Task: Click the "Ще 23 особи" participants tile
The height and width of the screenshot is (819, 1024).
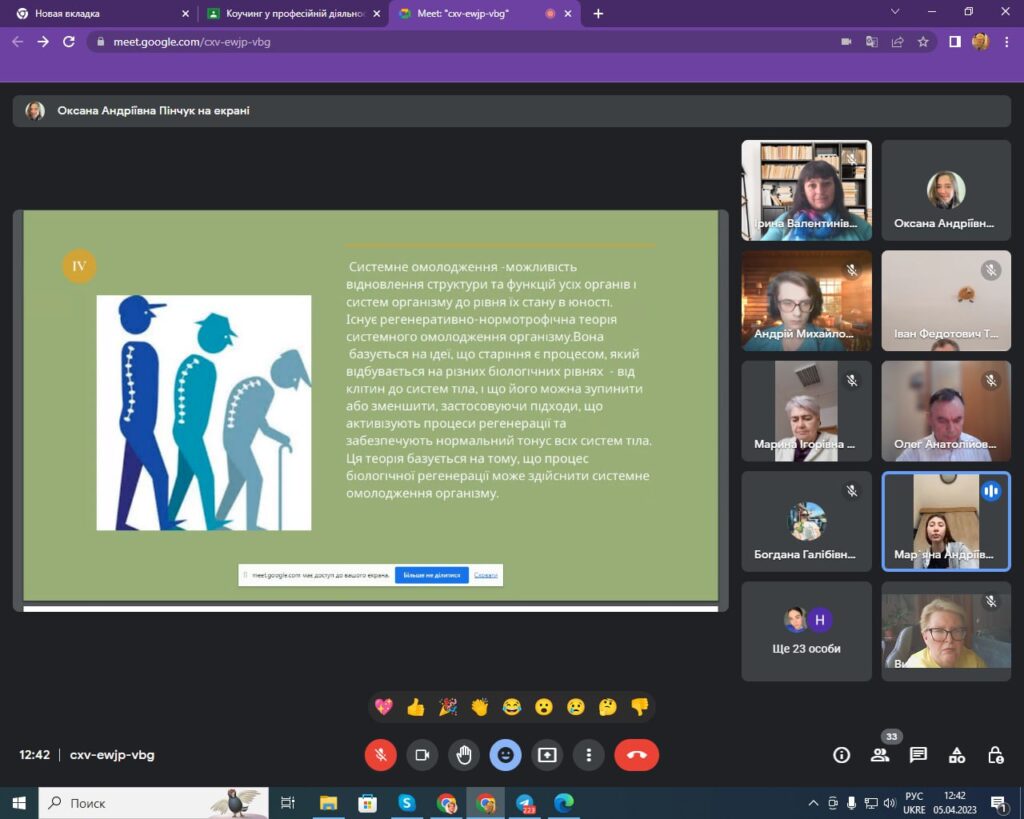Action: click(807, 631)
